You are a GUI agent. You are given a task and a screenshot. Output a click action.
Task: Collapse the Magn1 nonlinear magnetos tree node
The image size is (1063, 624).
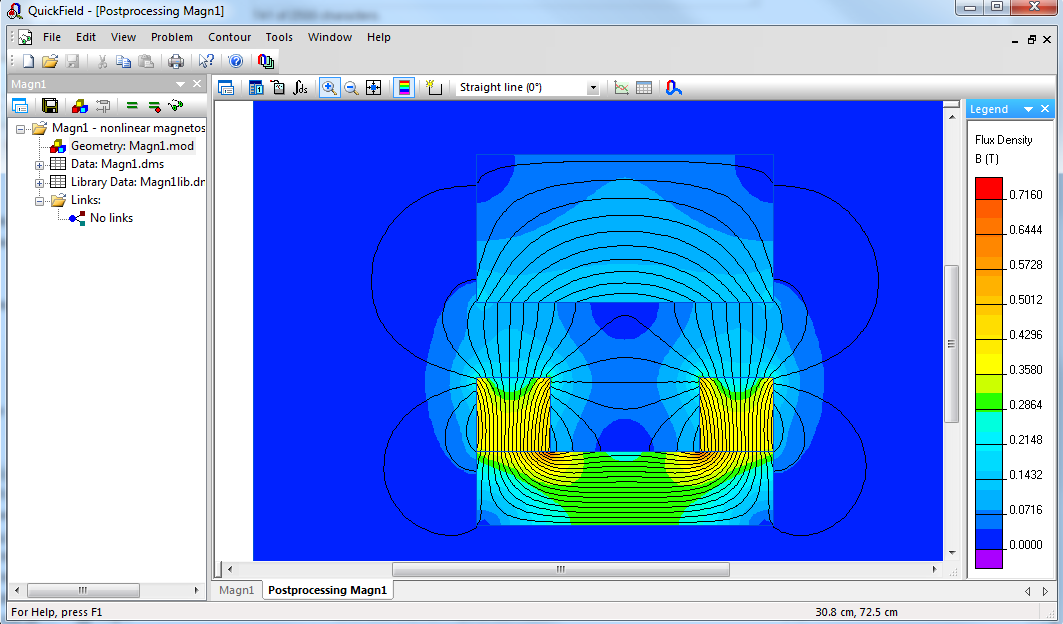[20, 128]
